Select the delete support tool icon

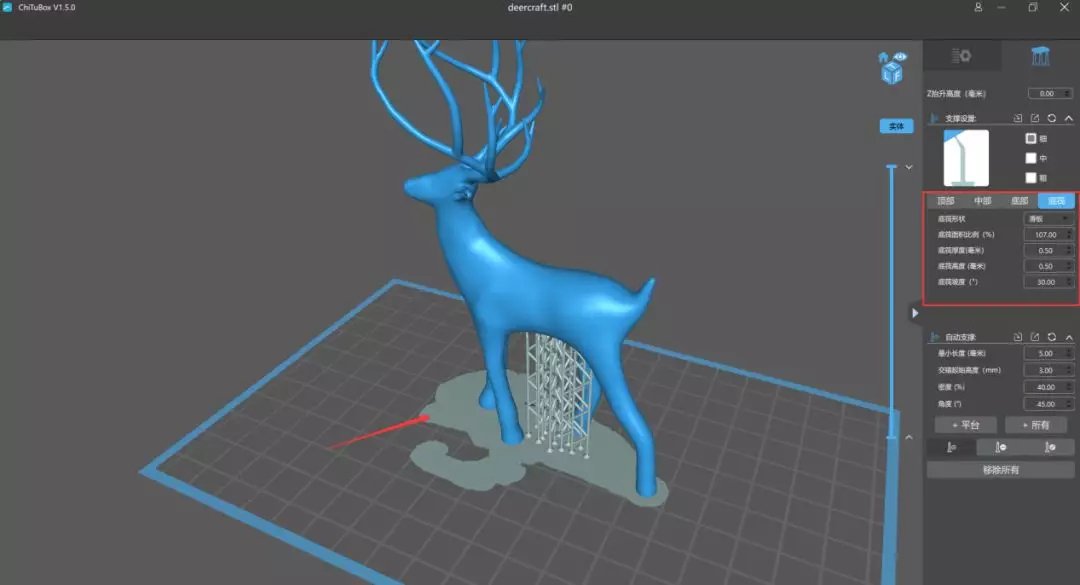(1000, 447)
